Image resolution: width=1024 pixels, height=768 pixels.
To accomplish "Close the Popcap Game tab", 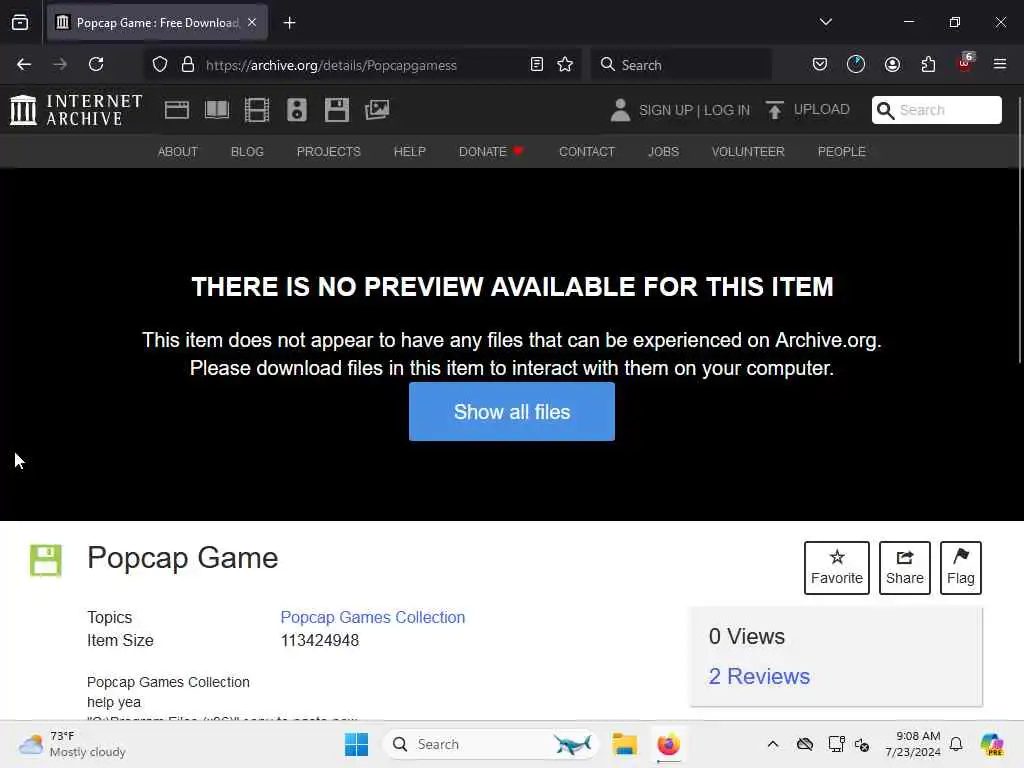I will tap(252, 23).
